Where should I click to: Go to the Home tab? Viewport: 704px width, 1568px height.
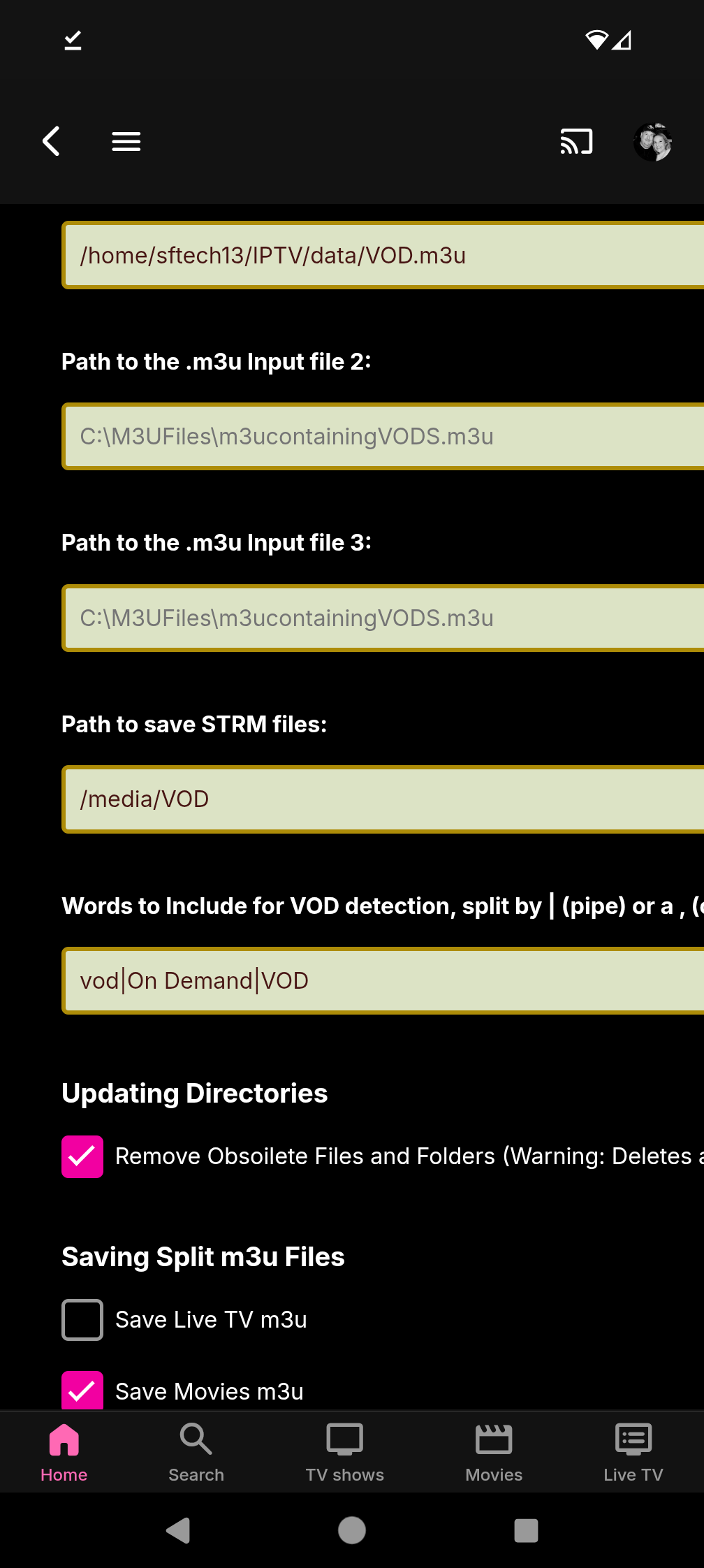tap(64, 1452)
